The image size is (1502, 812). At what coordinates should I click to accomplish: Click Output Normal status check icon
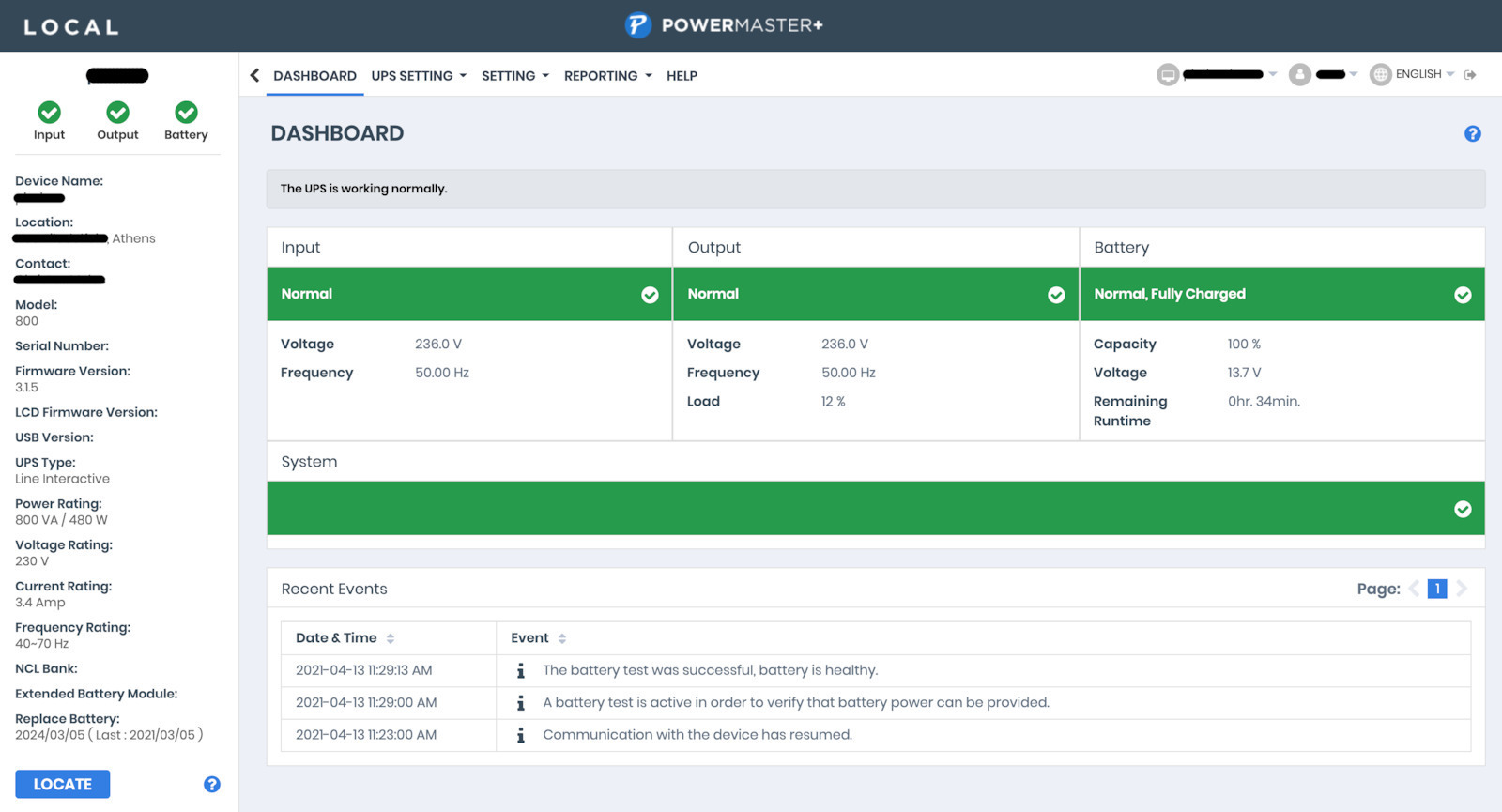[x=1056, y=295]
